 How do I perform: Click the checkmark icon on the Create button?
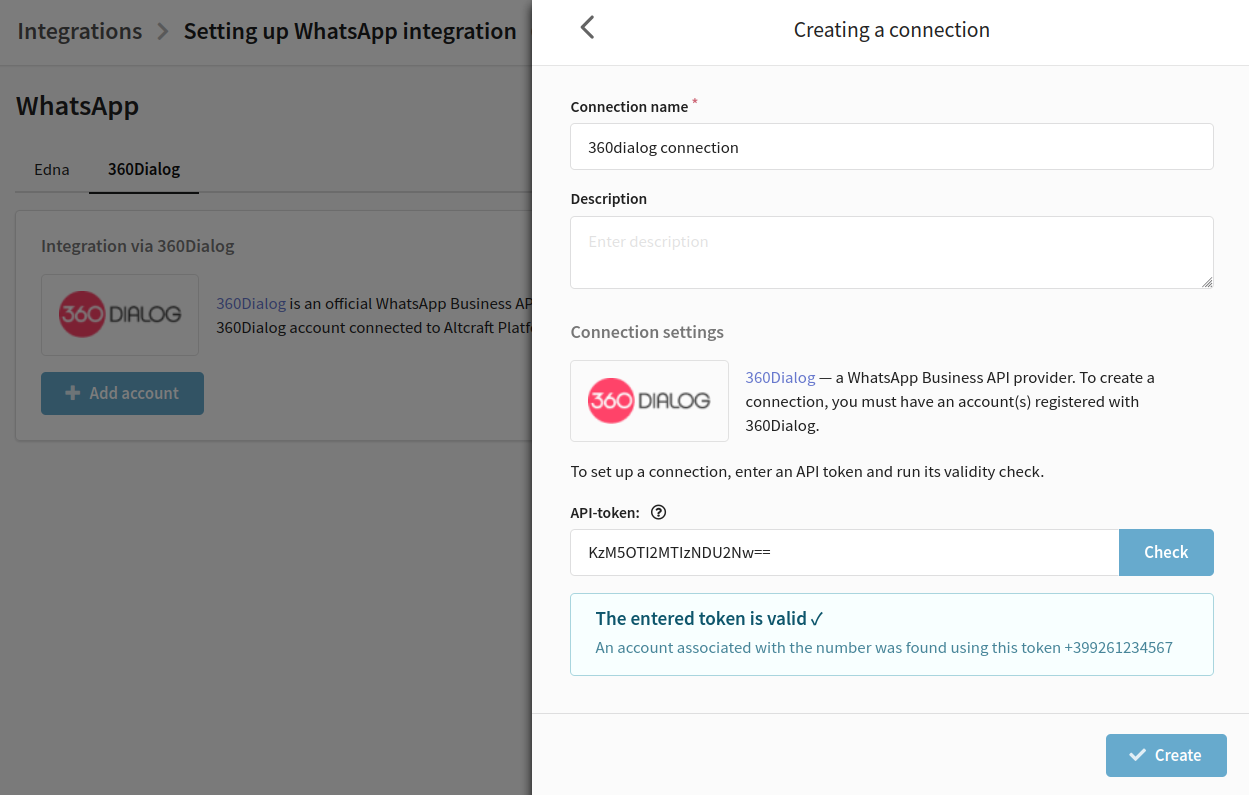click(1137, 755)
